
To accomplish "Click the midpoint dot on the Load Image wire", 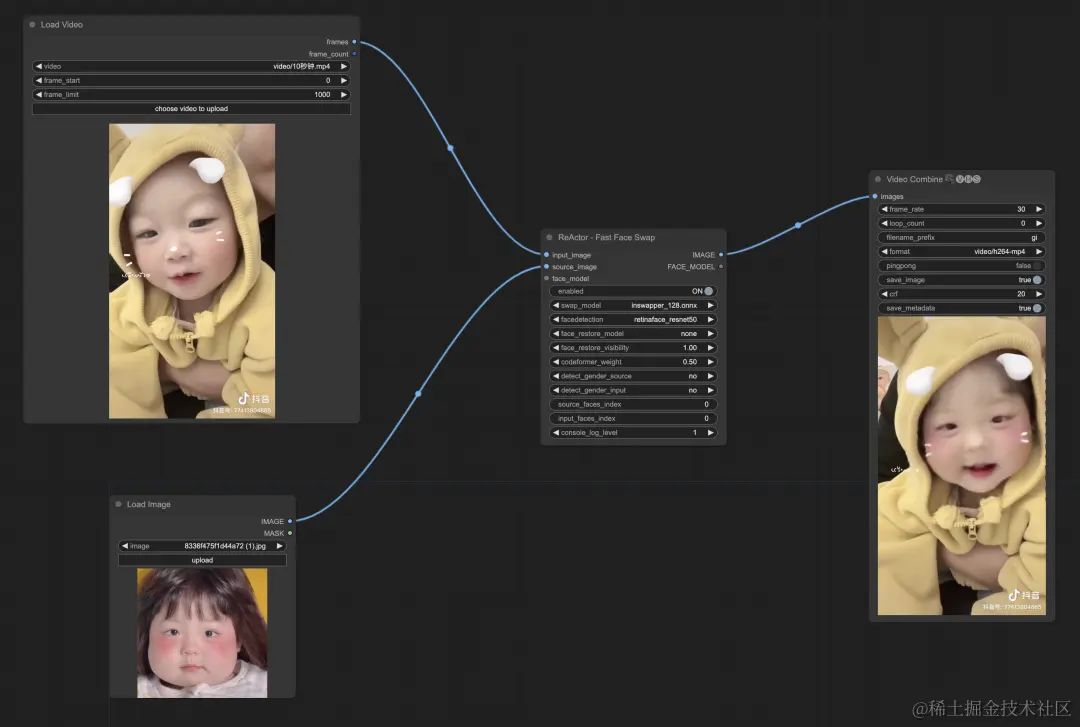I will tap(418, 394).
